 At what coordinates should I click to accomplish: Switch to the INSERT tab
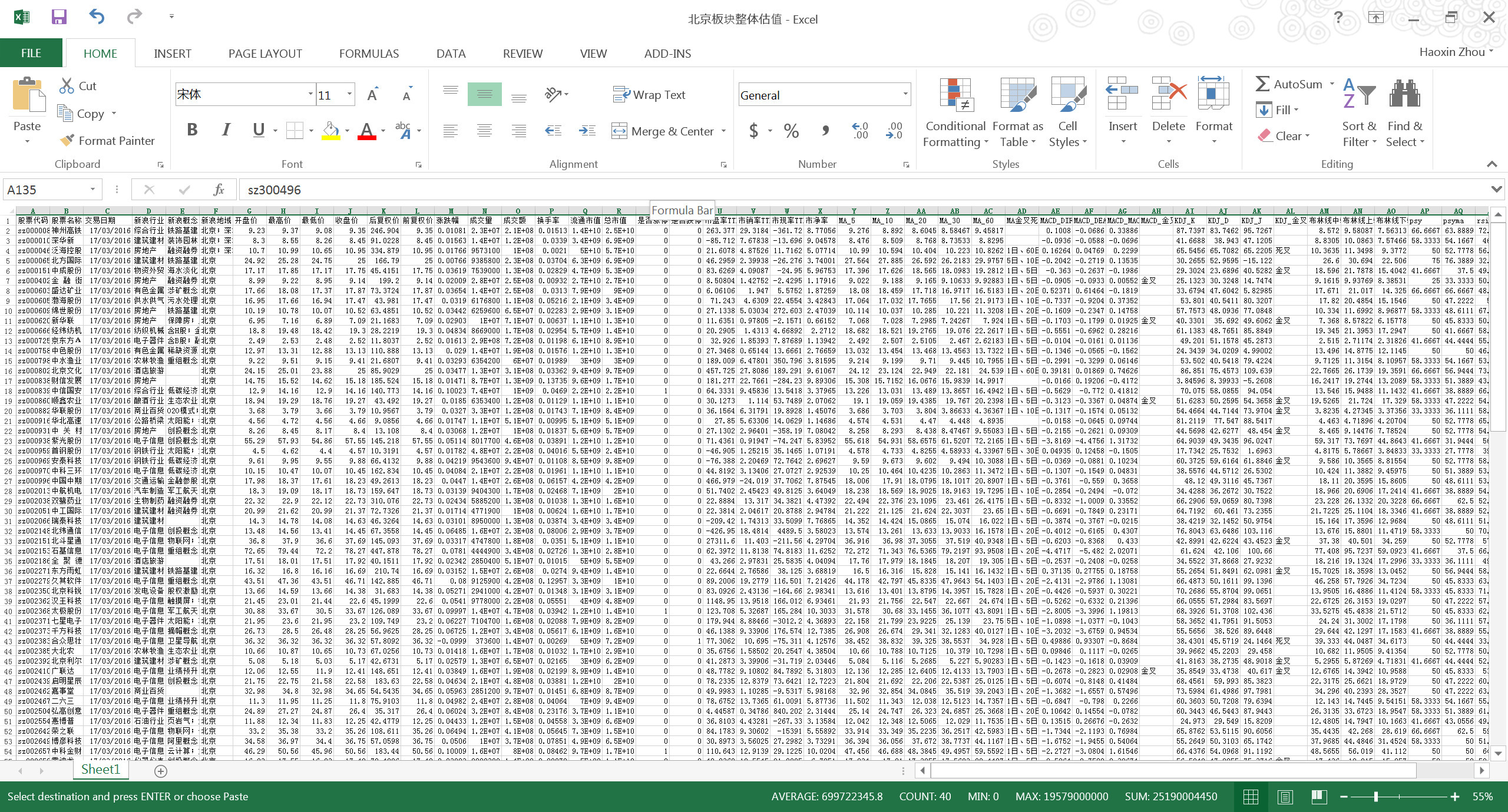pos(173,54)
